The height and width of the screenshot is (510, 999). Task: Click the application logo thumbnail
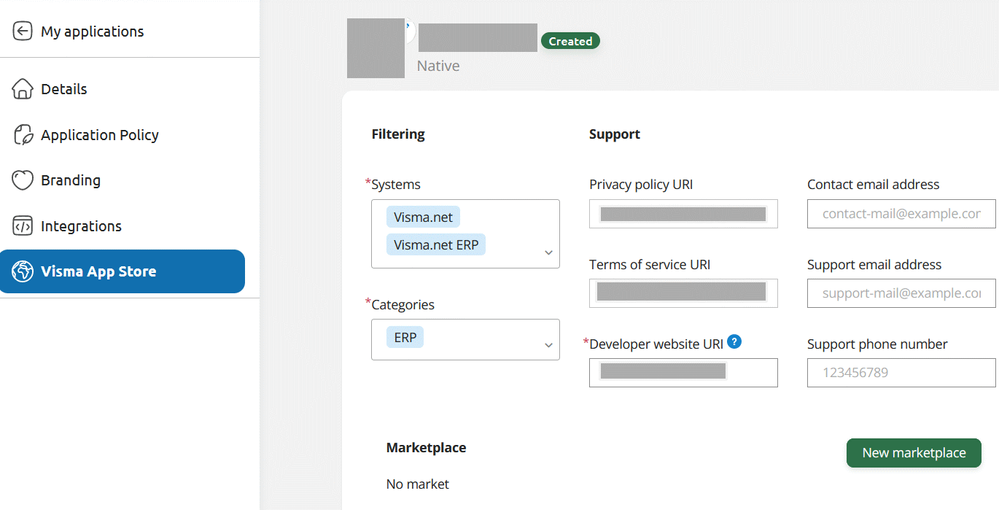click(376, 48)
